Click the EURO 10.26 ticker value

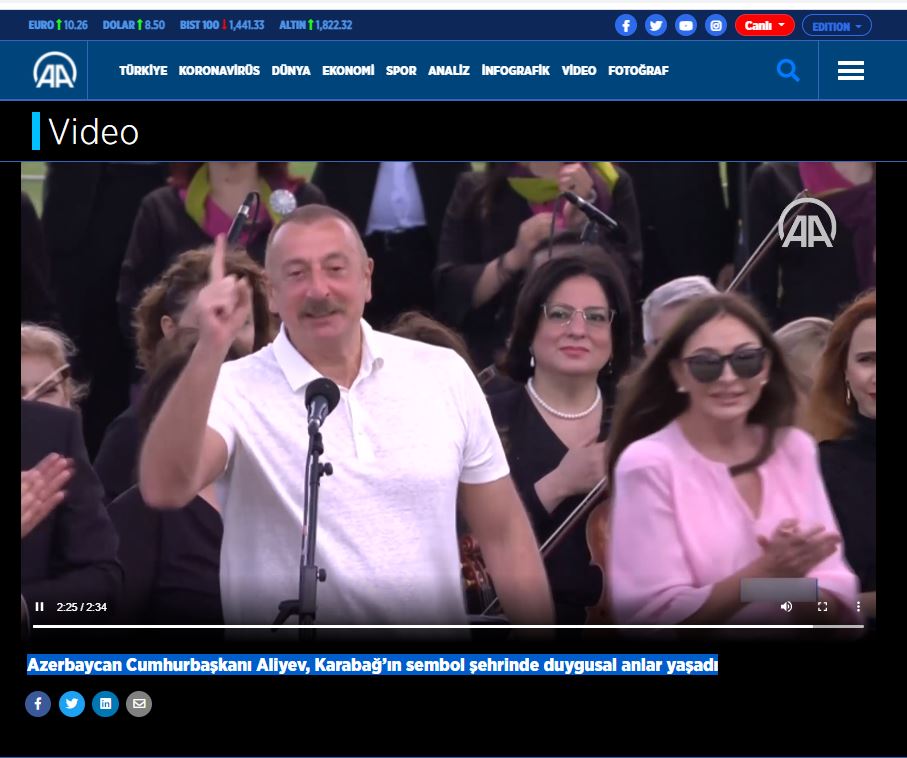pyautogui.click(x=58, y=25)
